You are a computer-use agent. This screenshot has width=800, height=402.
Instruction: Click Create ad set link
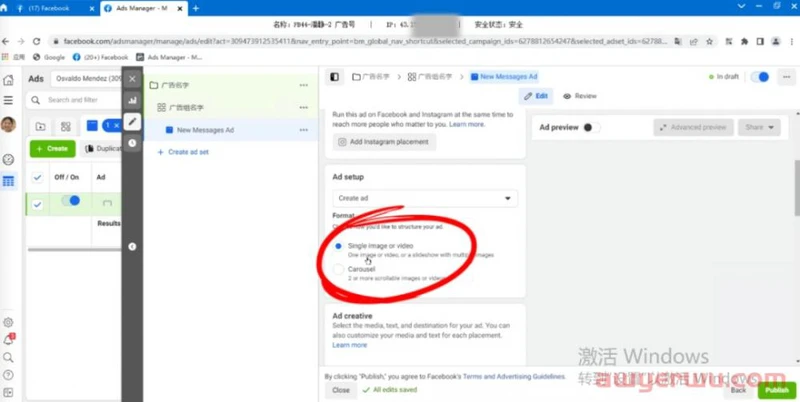(x=183, y=152)
